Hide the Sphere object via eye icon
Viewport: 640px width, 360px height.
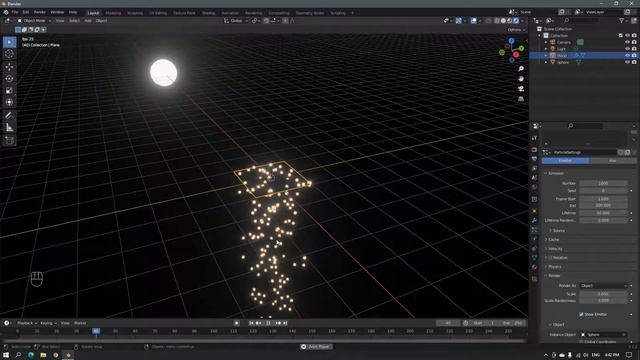click(x=627, y=62)
